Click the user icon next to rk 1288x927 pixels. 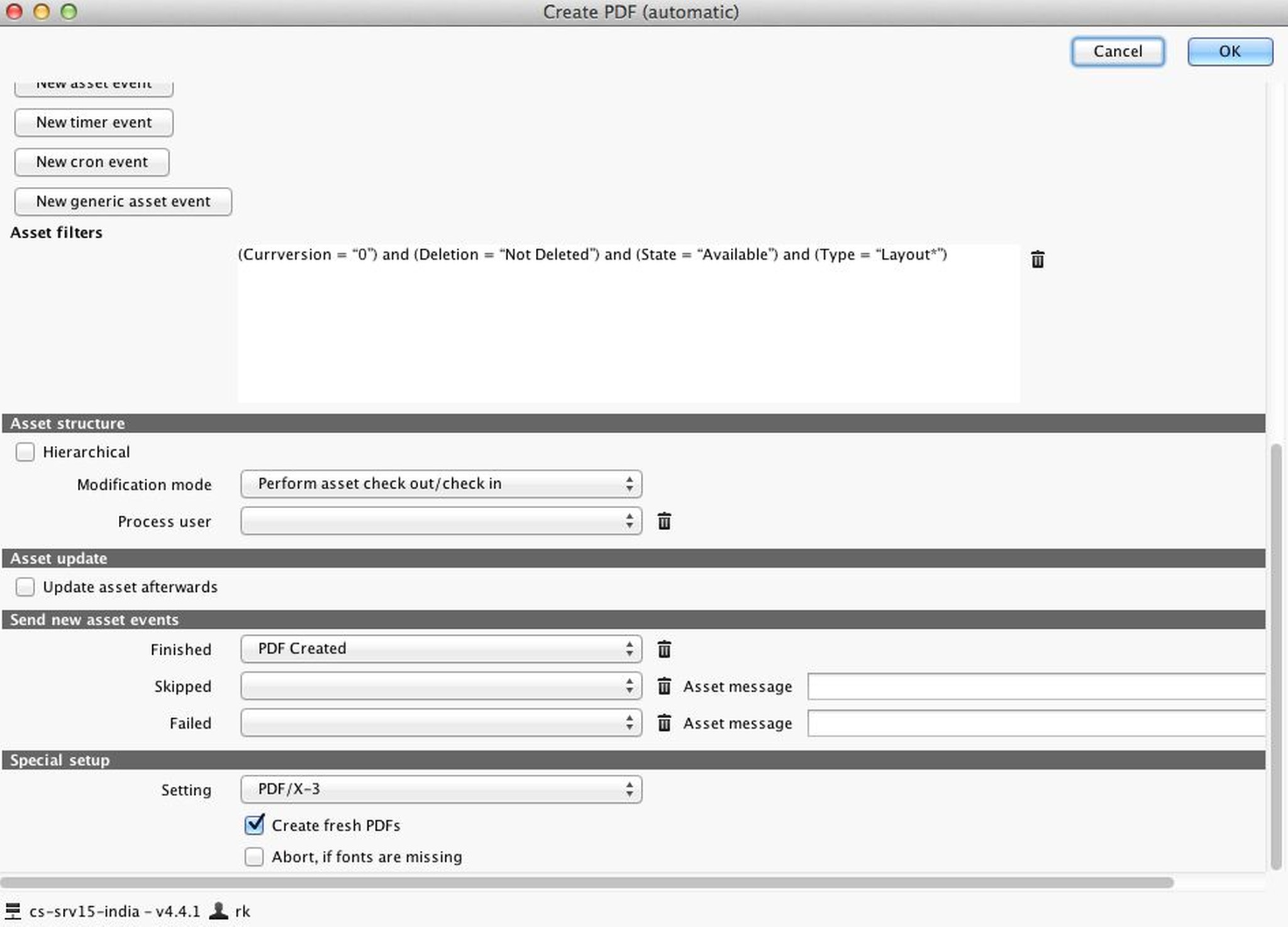(218, 911)
